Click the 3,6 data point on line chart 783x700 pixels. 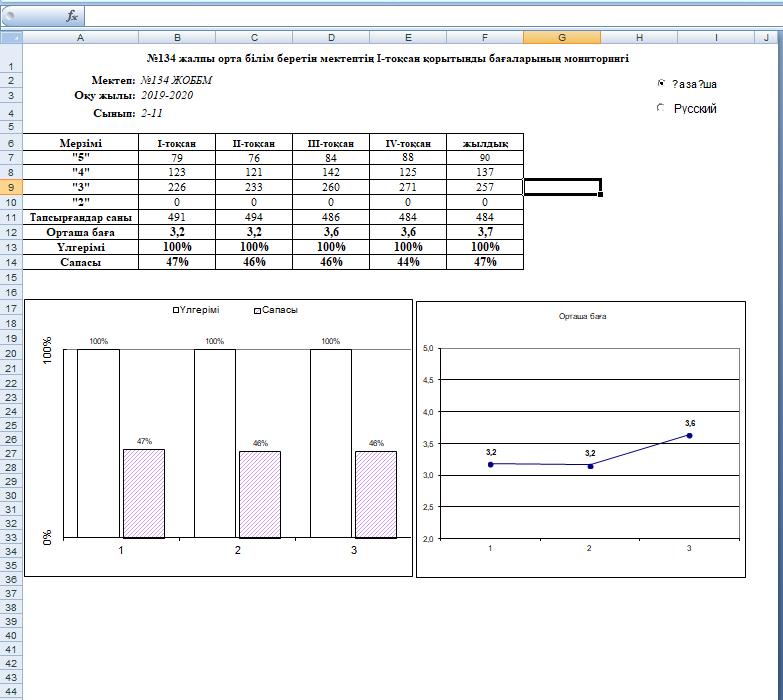(x=689, y=435)
